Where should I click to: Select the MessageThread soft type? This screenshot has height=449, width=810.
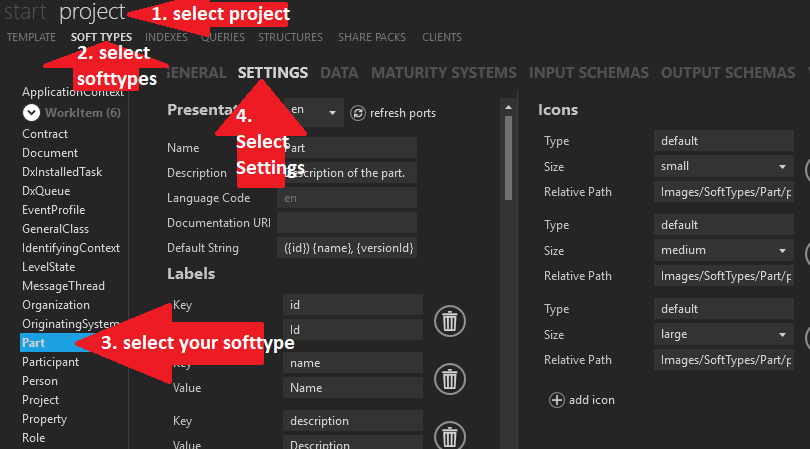coord(63,286)
